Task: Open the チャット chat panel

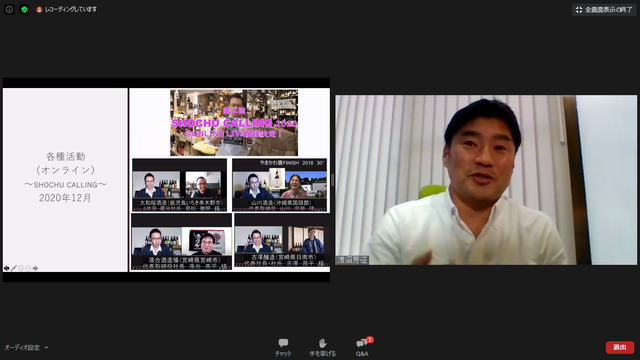Action: 283,347
